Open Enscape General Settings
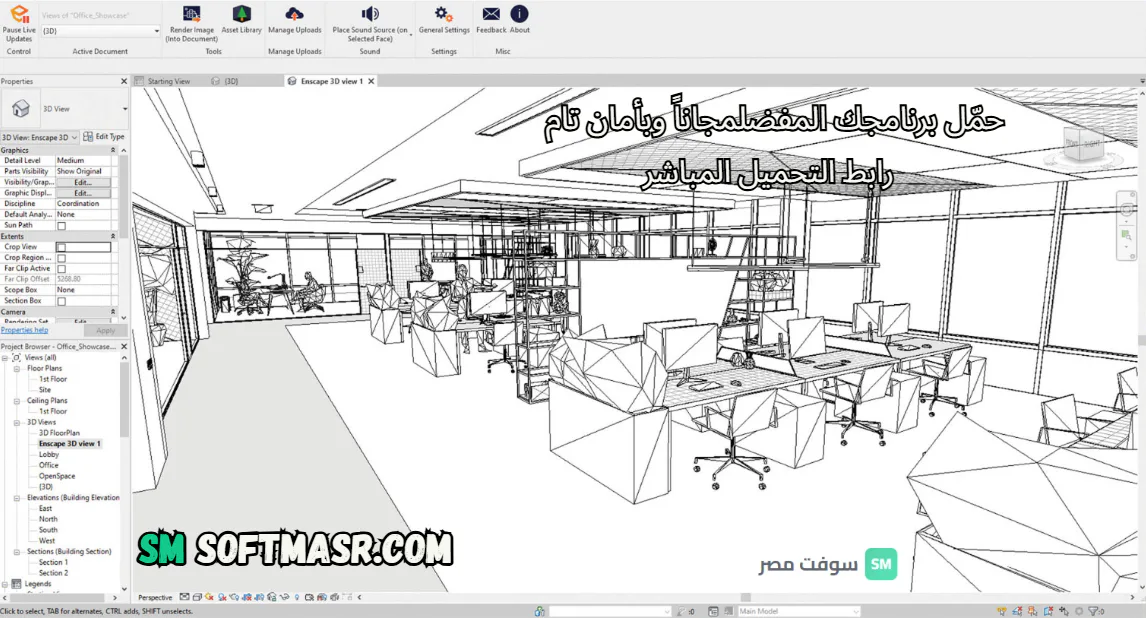Image resolution: width=1146 pixels, height=618 pixels. 444,20
